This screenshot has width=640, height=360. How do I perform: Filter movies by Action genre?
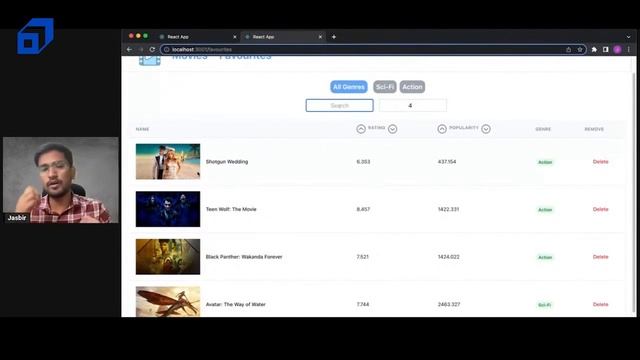[x=412, y=87]
